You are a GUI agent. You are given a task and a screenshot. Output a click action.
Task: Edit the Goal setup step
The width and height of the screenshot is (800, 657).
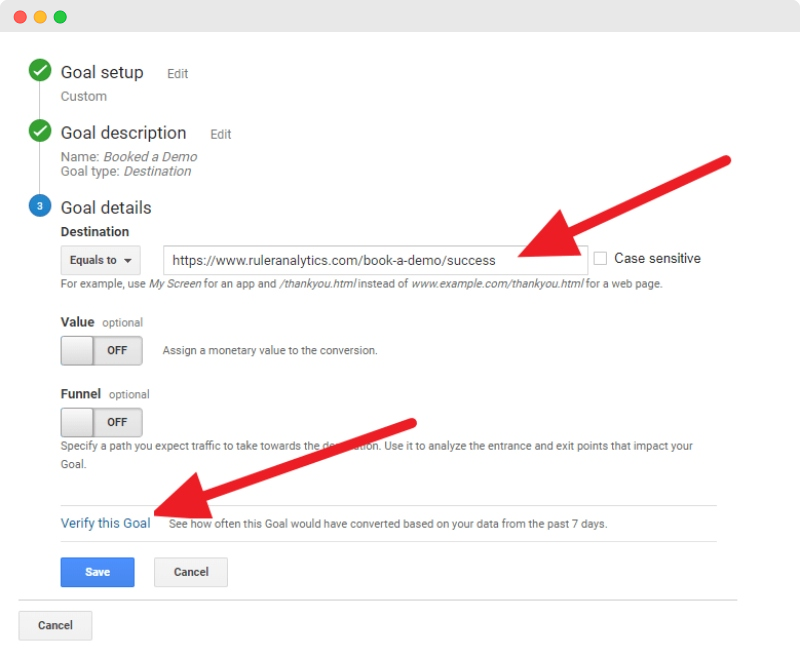(178, 74)
